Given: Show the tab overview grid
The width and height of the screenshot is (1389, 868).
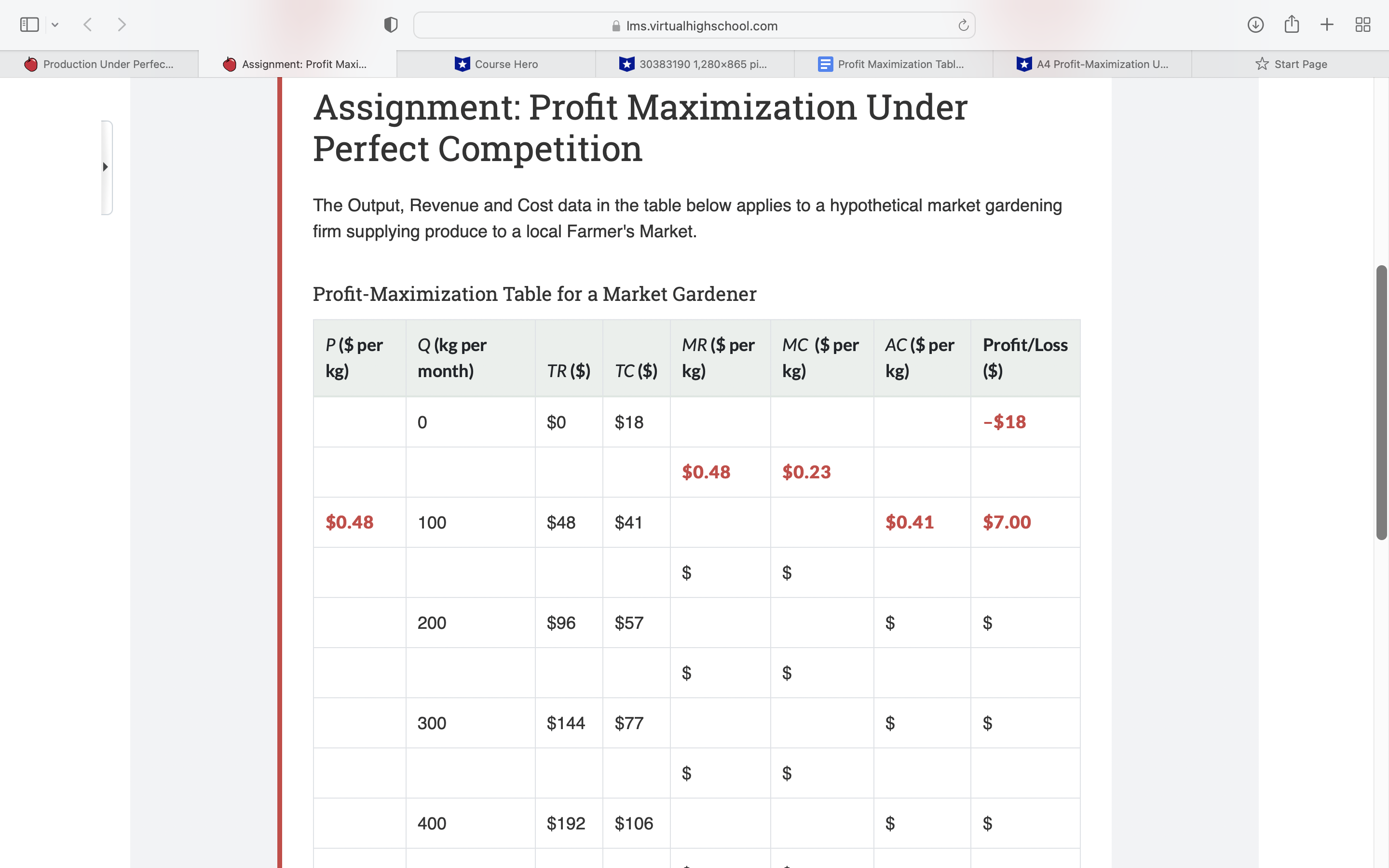Looking at the screenshot, I should coord(1363,25).
